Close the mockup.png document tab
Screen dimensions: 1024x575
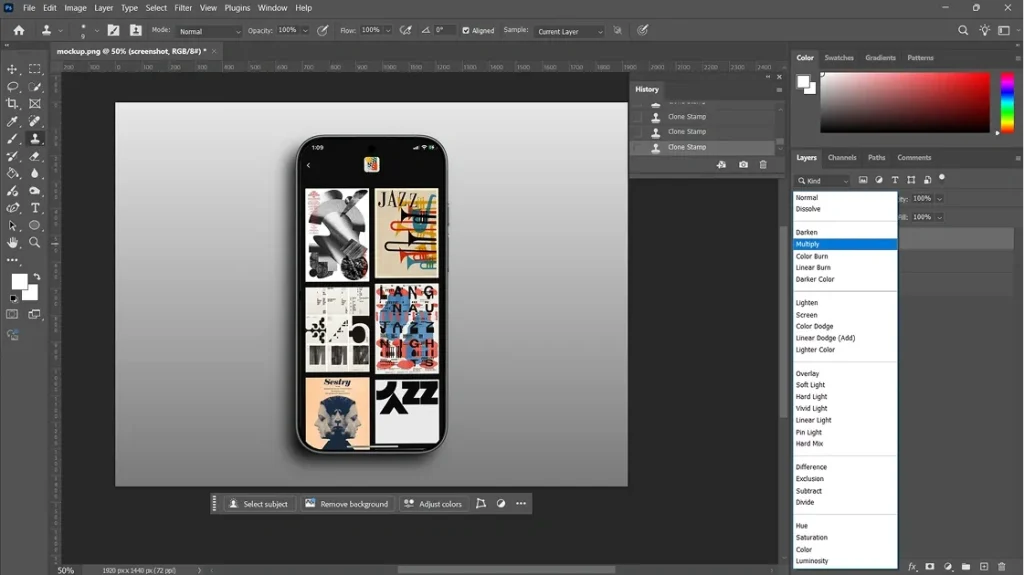click(x=214, y=51)
